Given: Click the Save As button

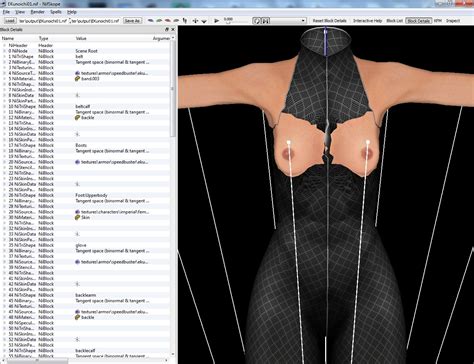Looking at the screenshot, I should click(132, 21).
